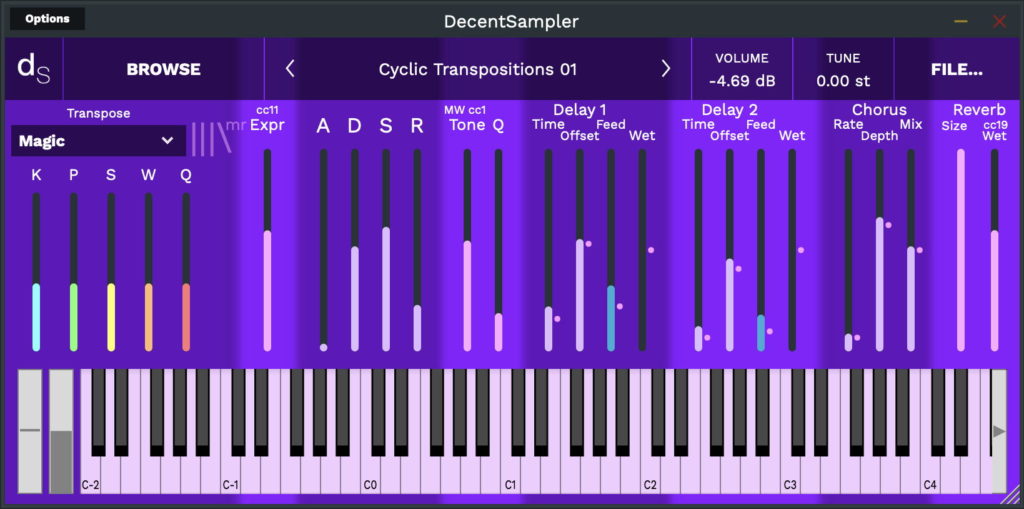Adjust the Delay 1 Offset slider
1024x509 pixels.
580,250
